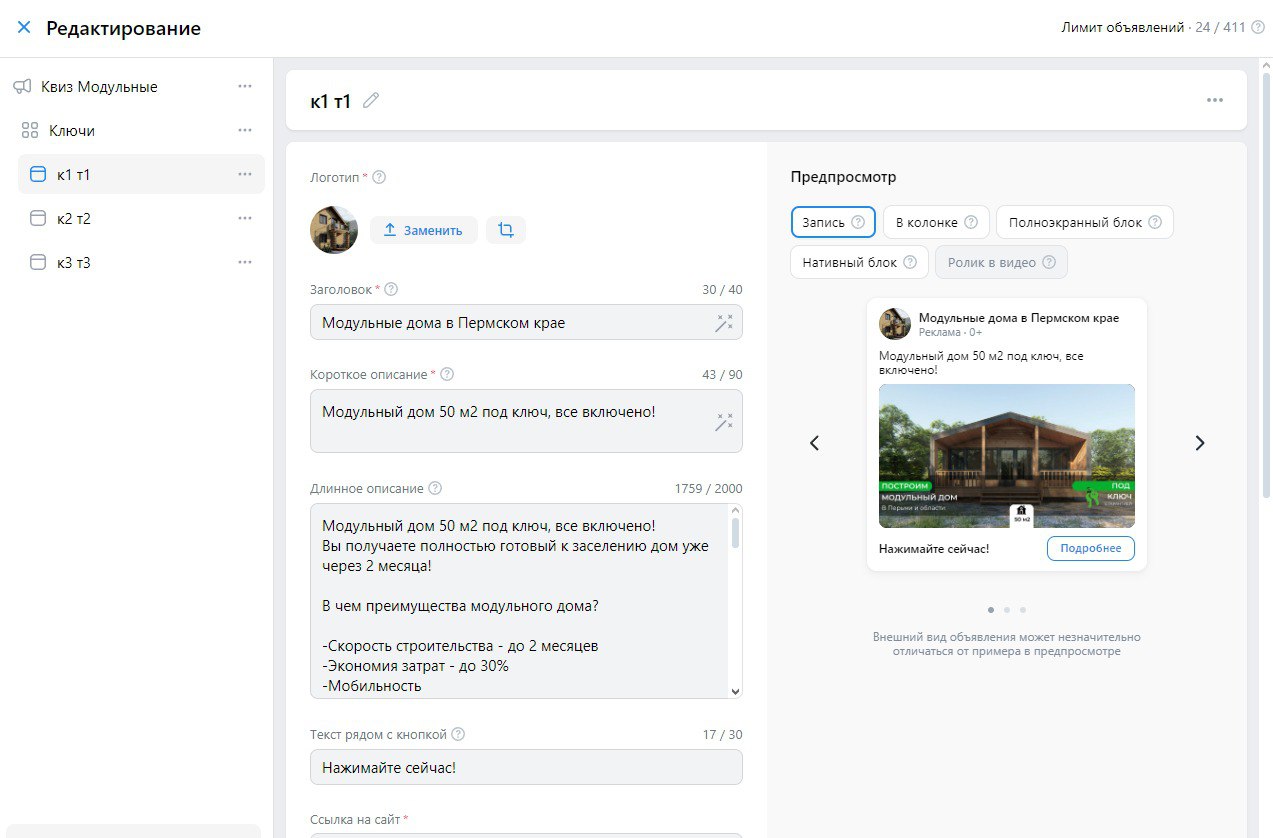Open the options menu for Ключи group

pyautogui.click(x=245, y=131)
